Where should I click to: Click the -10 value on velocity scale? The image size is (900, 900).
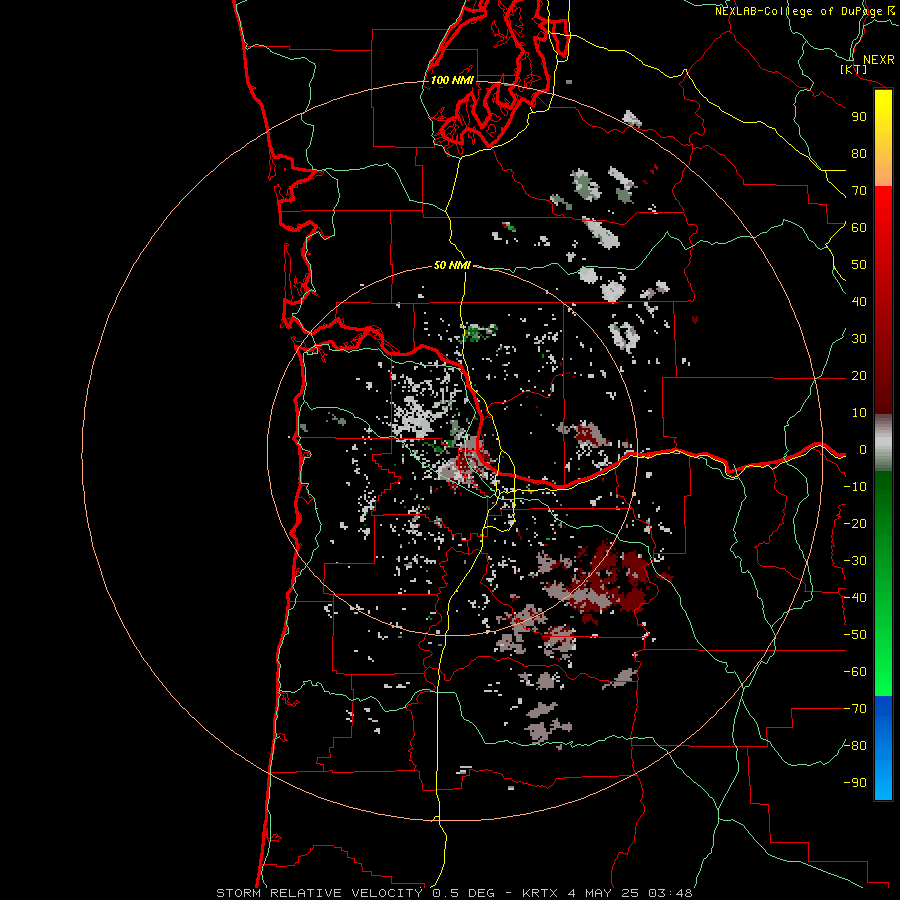855,487
